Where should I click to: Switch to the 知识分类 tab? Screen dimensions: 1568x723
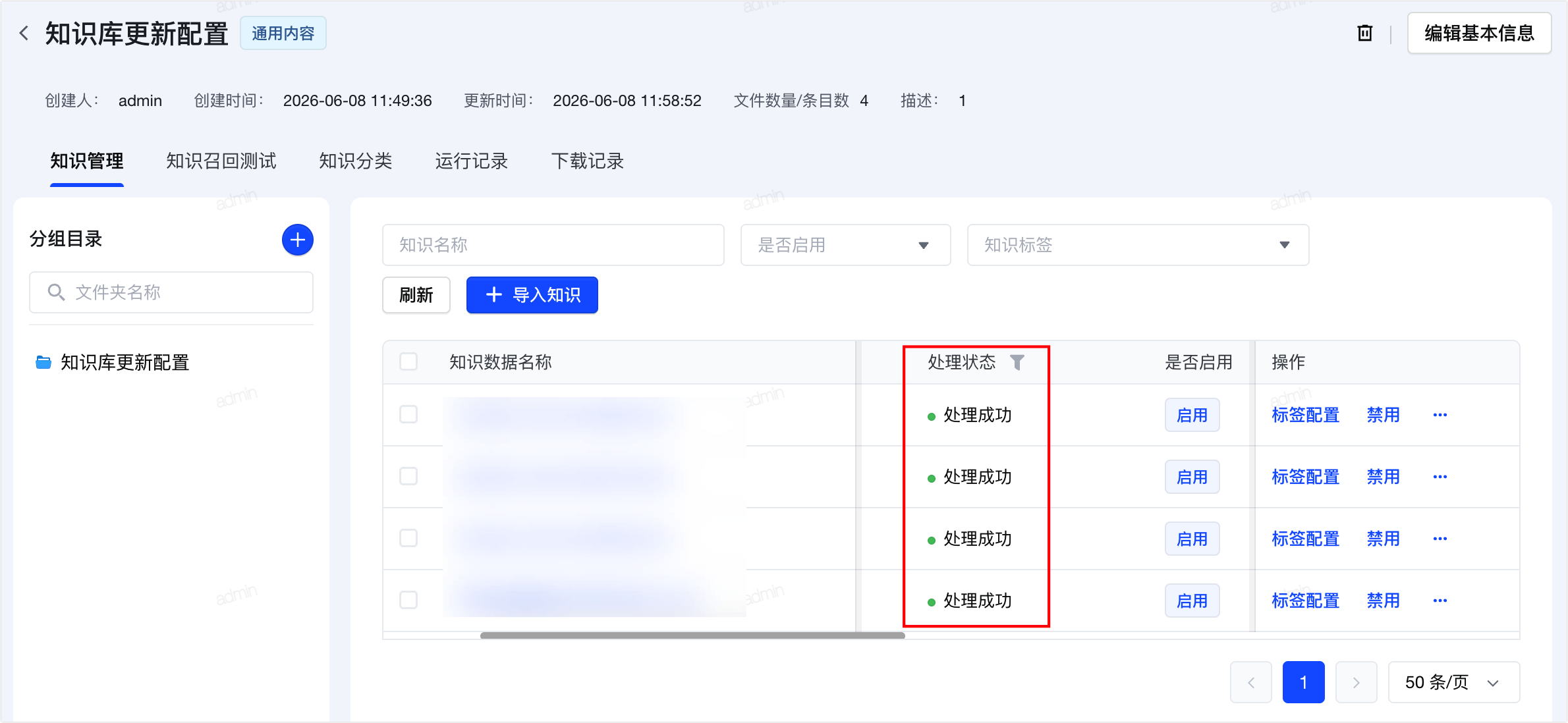356,161
